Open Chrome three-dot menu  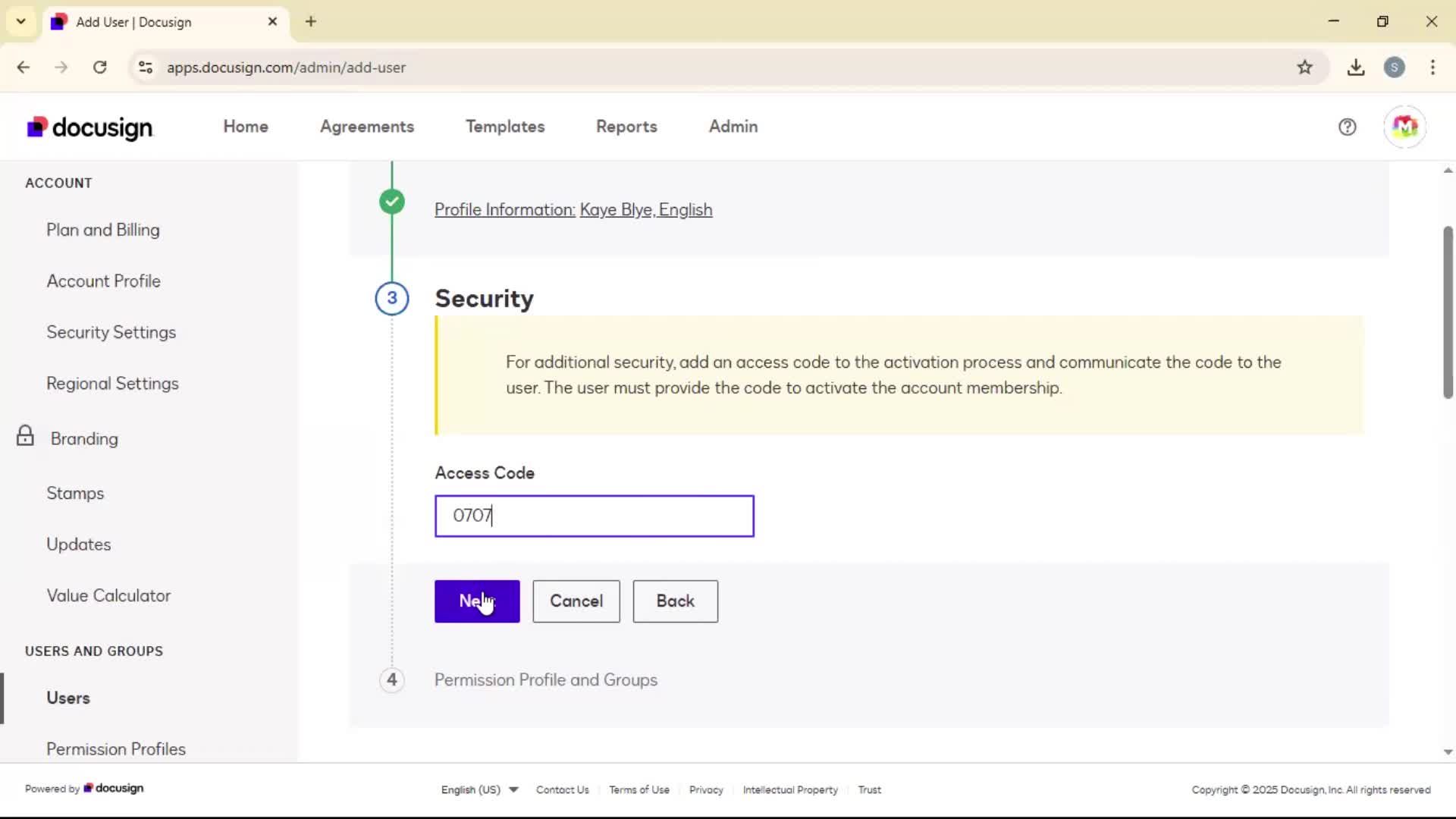(x=1432, y=67)
